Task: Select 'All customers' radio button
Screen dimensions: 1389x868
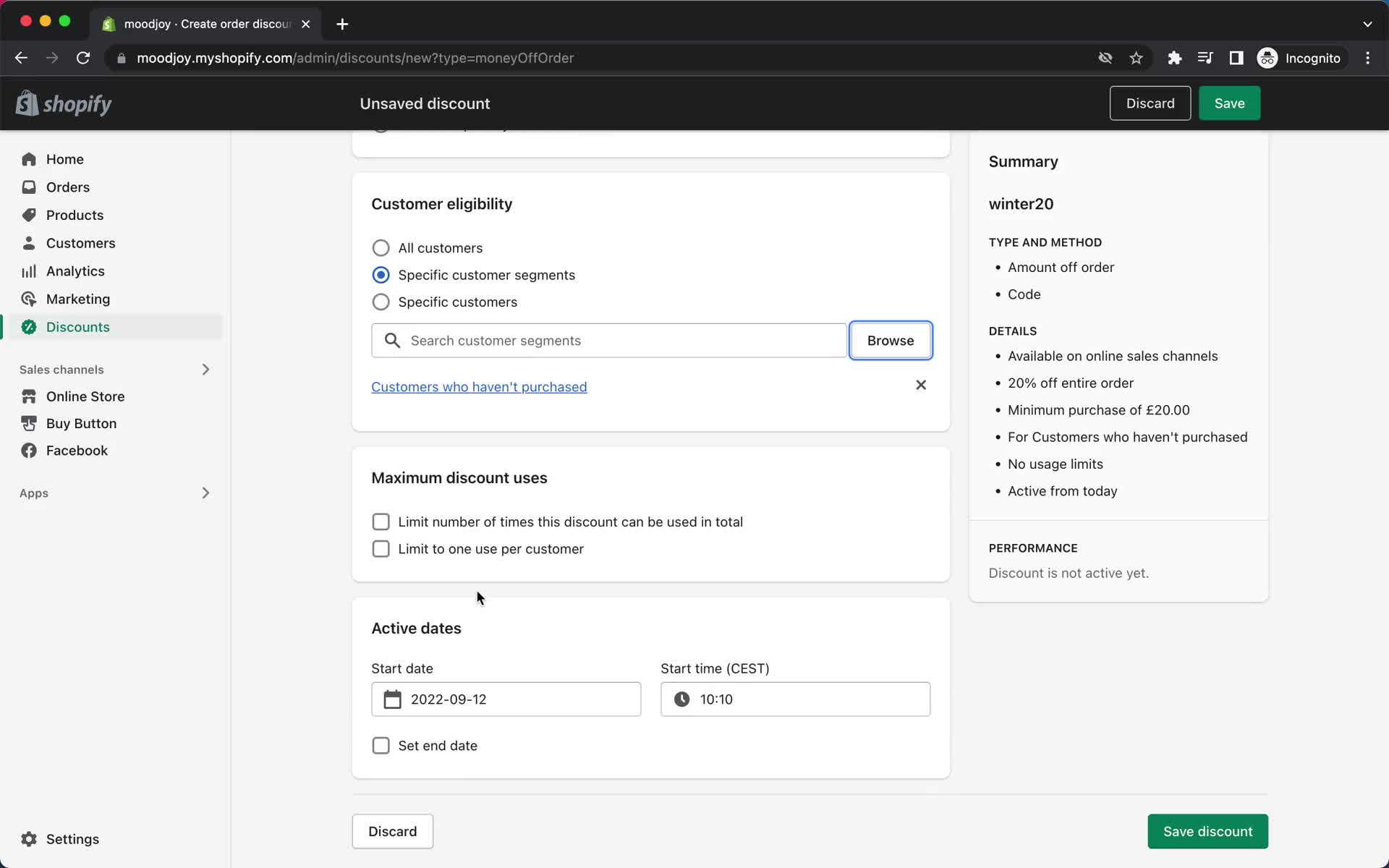Action: click(x=380, y=247)
